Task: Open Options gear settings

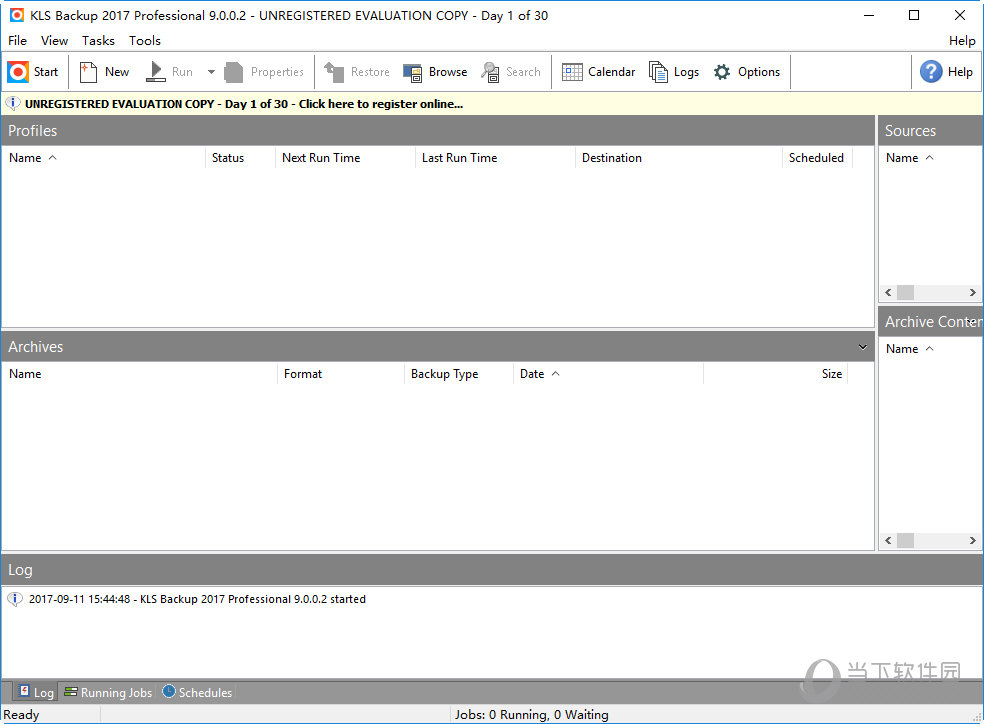Action: 747,72
